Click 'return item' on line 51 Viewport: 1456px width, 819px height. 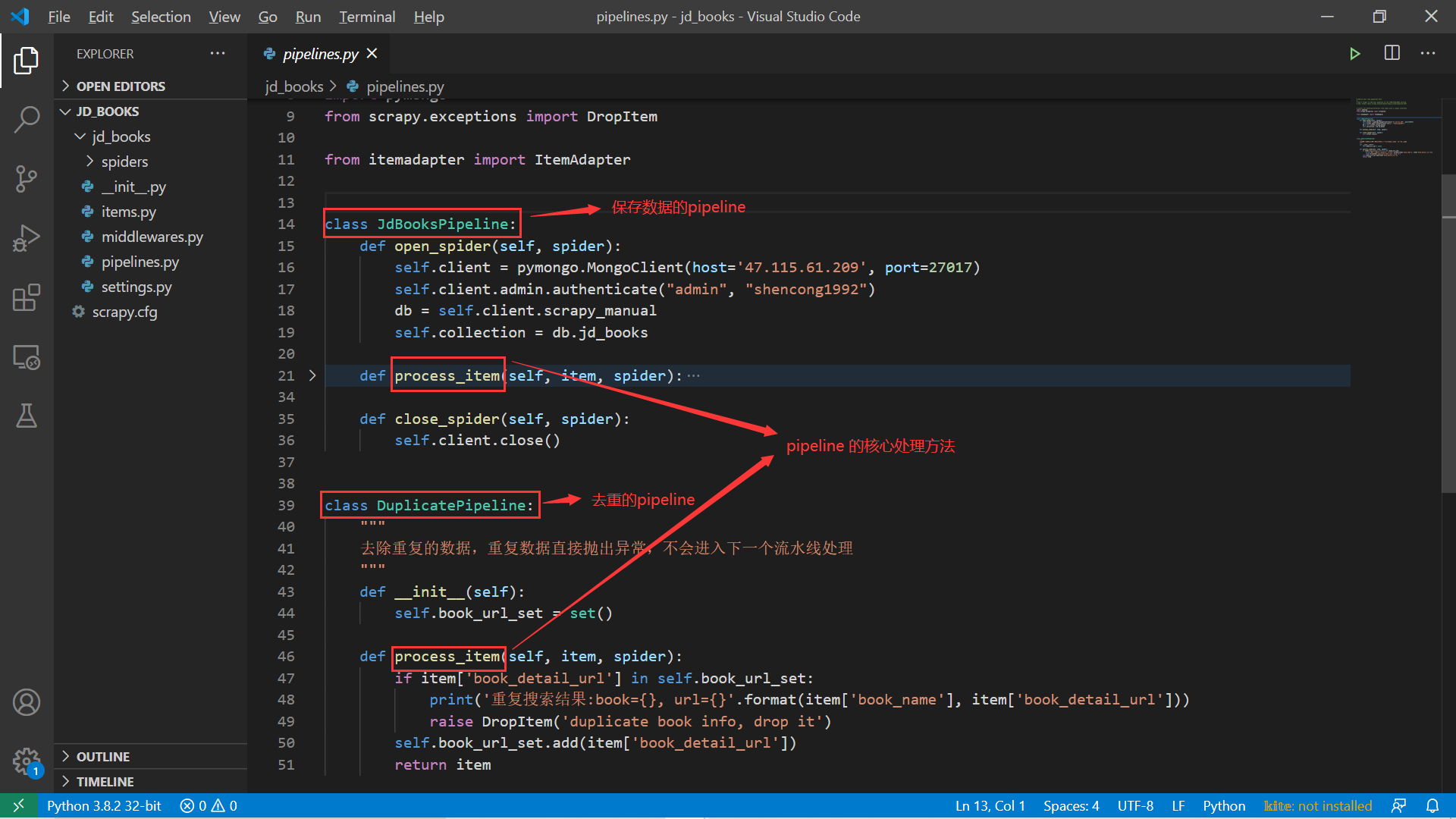(x=442, y=764)
